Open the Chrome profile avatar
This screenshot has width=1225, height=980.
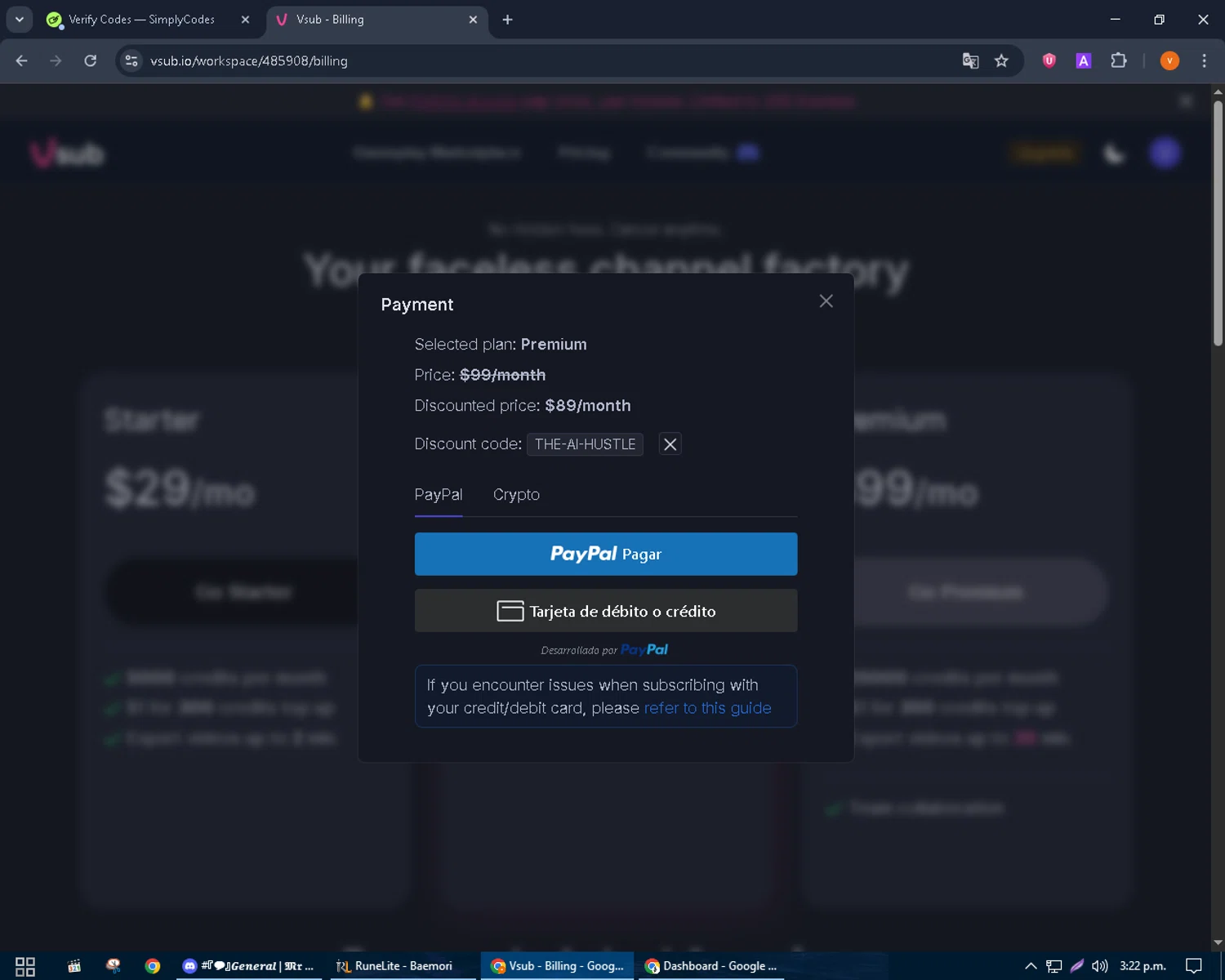[x=1169, y=60]
